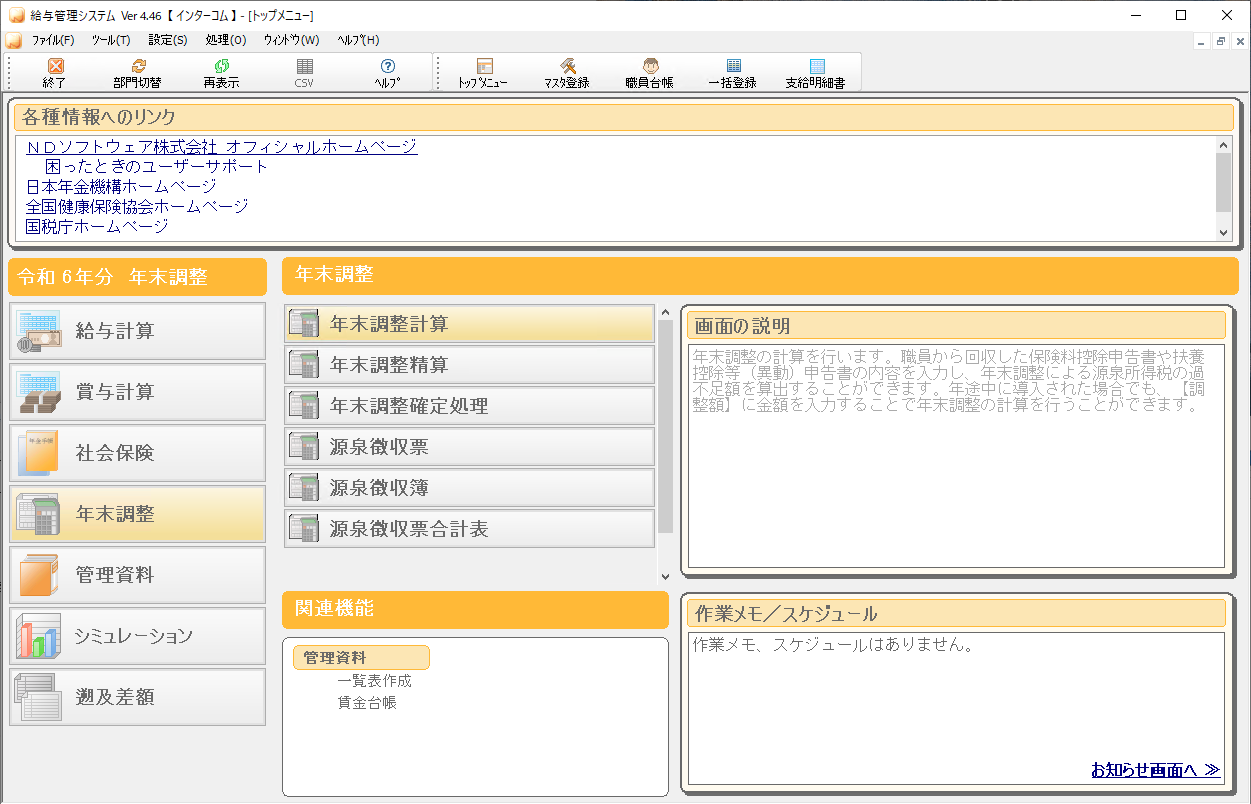Screen dimensions: 1251x804
Task: Select 給与計算 in the left sidebar
Action: pos(138,331)
